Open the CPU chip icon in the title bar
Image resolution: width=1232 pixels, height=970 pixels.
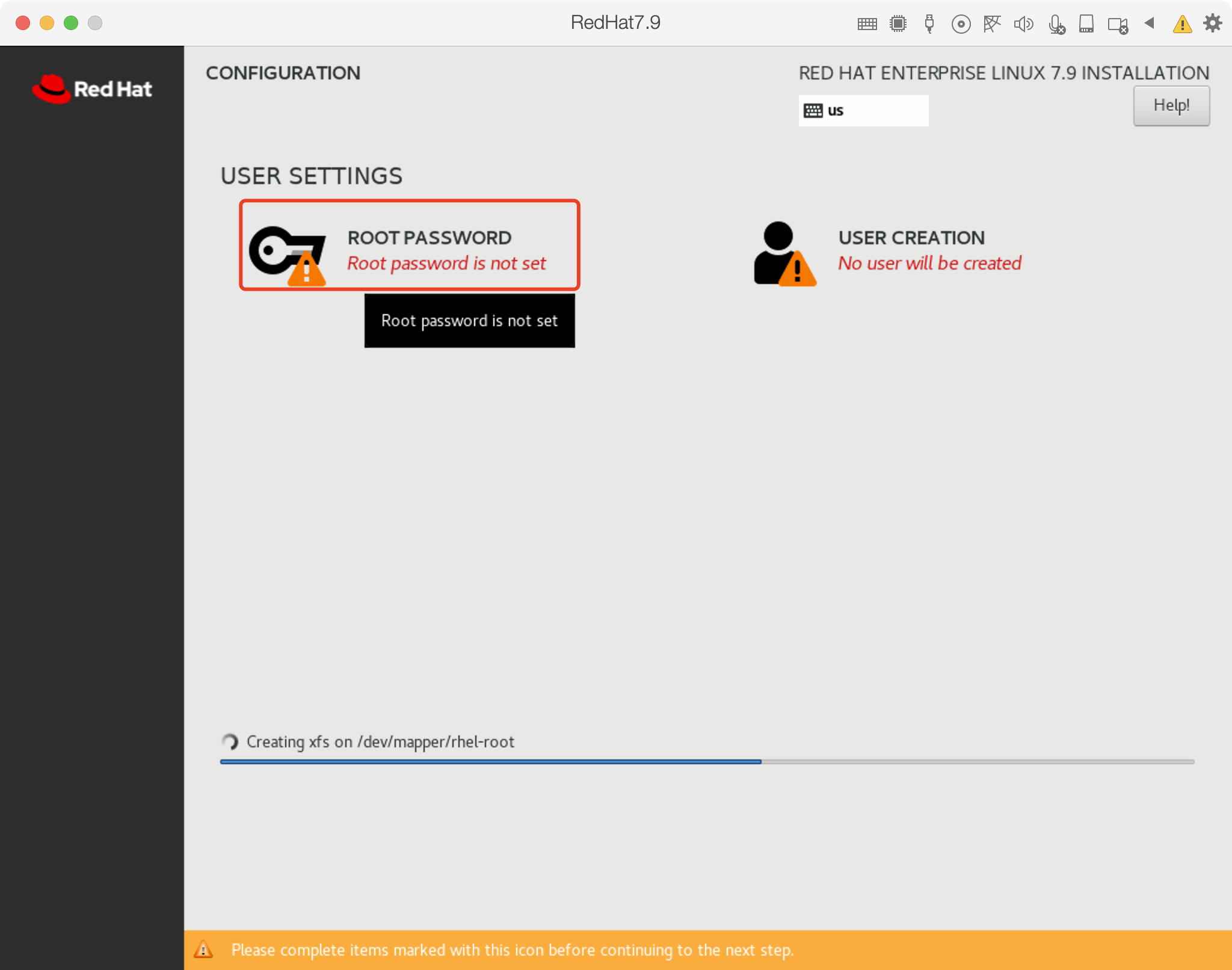click(x=898, y=23)
